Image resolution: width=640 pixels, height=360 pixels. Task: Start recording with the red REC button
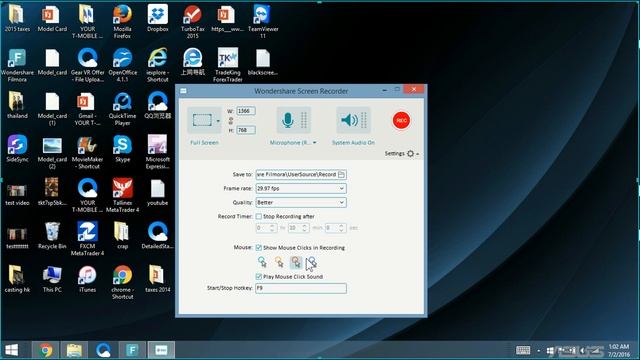[401, 120]
